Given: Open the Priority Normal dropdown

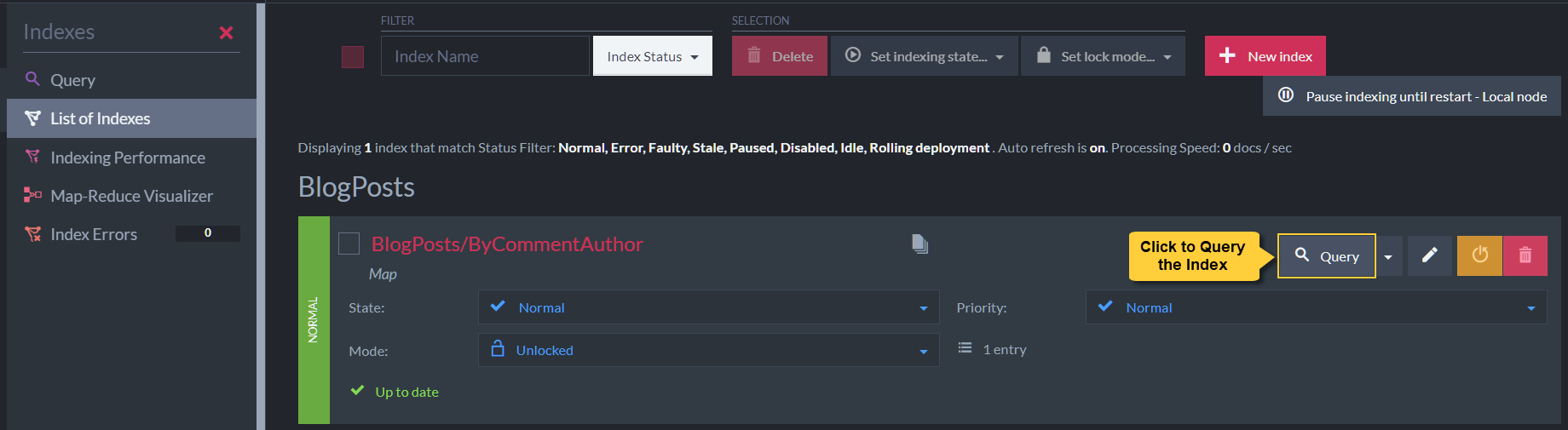Looking at the screenshot, I should click(1317, 307).
